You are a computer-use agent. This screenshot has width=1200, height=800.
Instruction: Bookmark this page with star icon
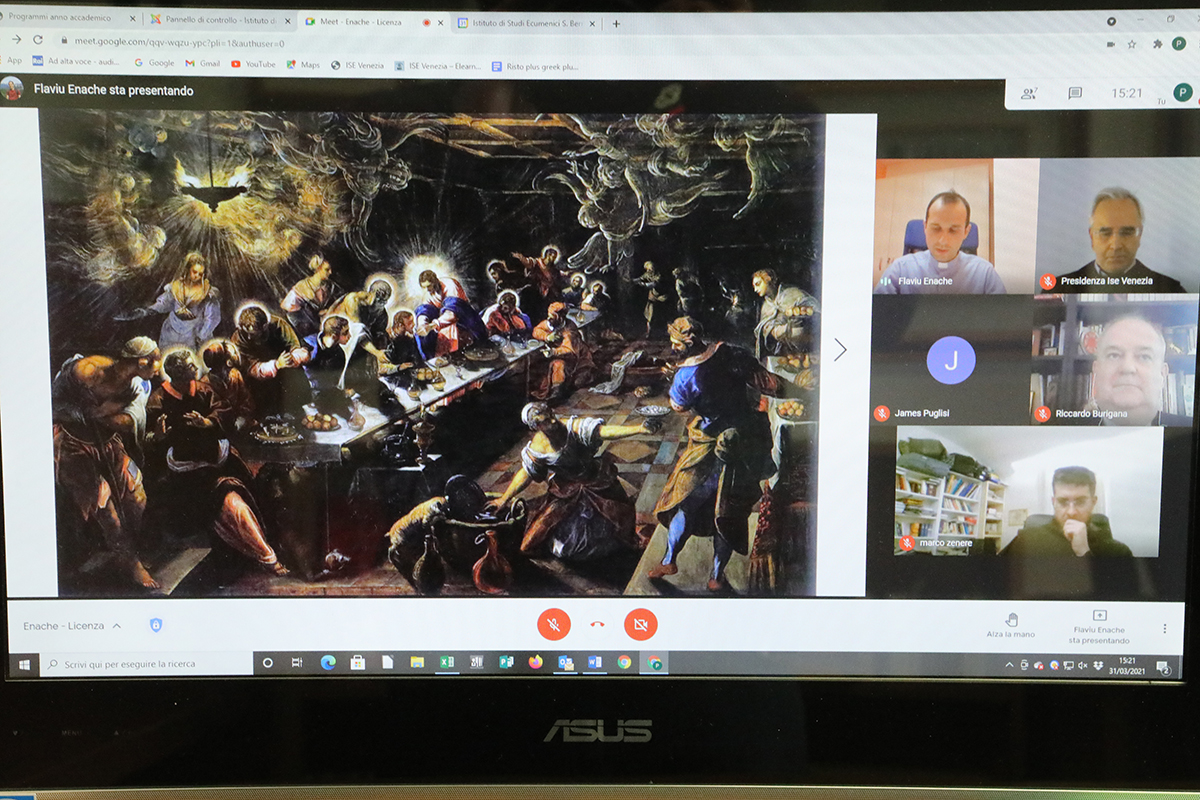1132,44
